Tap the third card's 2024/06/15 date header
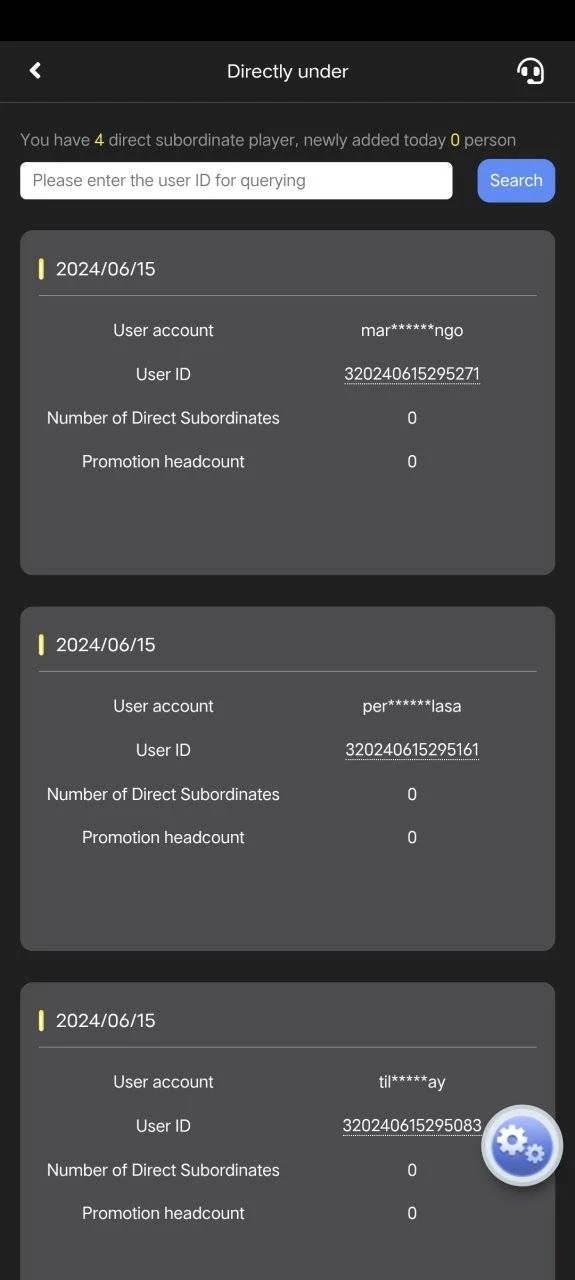Screen dimensions: 575x1280 coord(105,1020)
